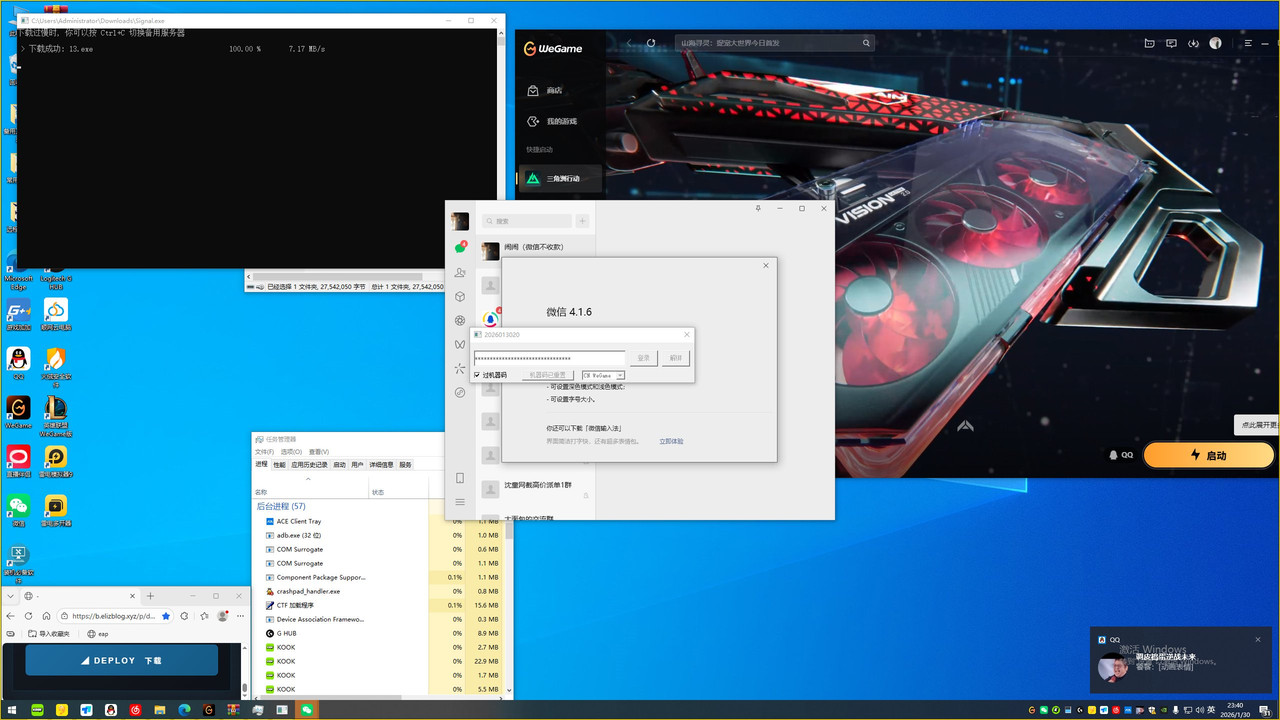Viewport: 1280px width, 720px height.
Task: Open the WeChat chats icon in sidebar
Action: pyautogui.click(x=460, y=247)
